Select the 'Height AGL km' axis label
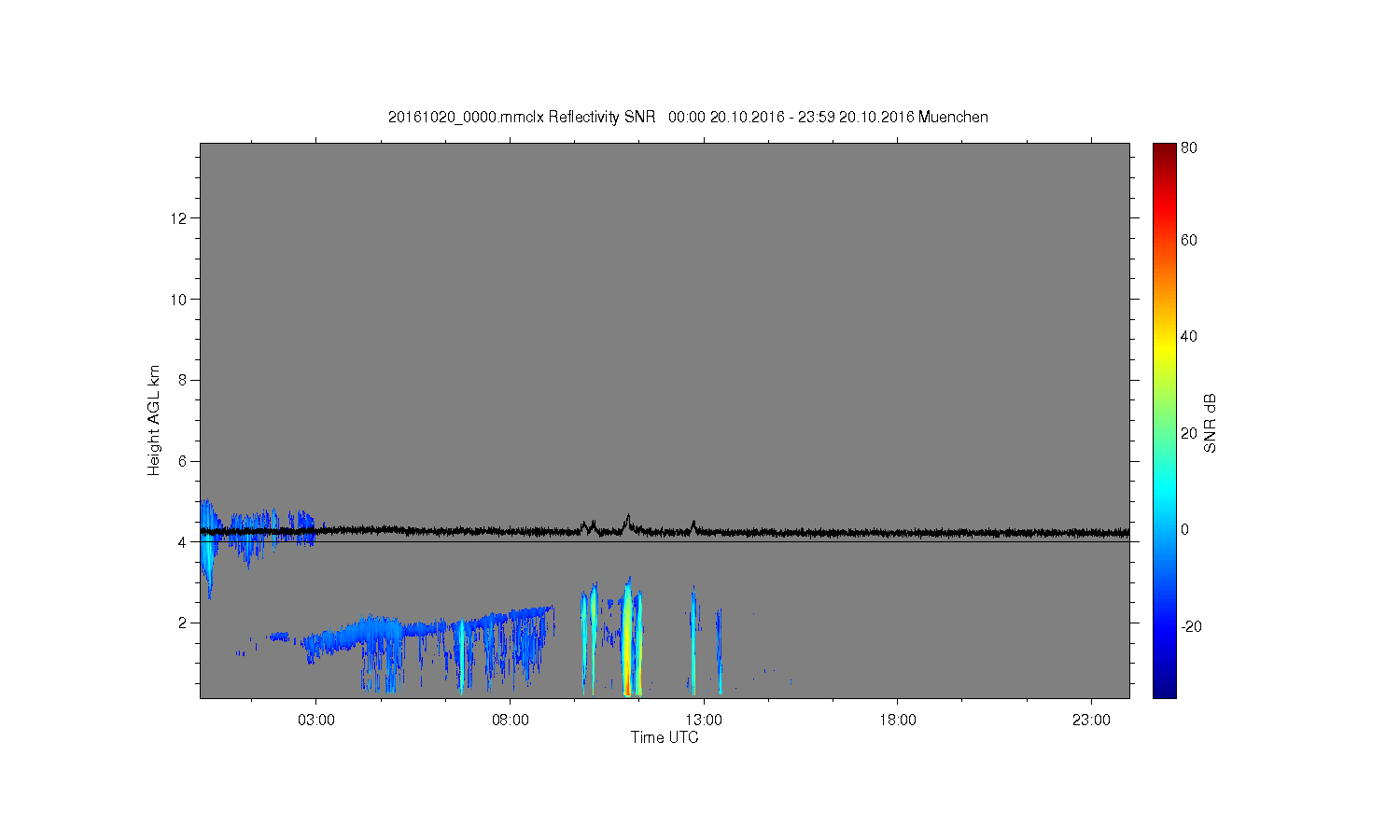This screenshot has width=1400, height=840. [154, 420]
